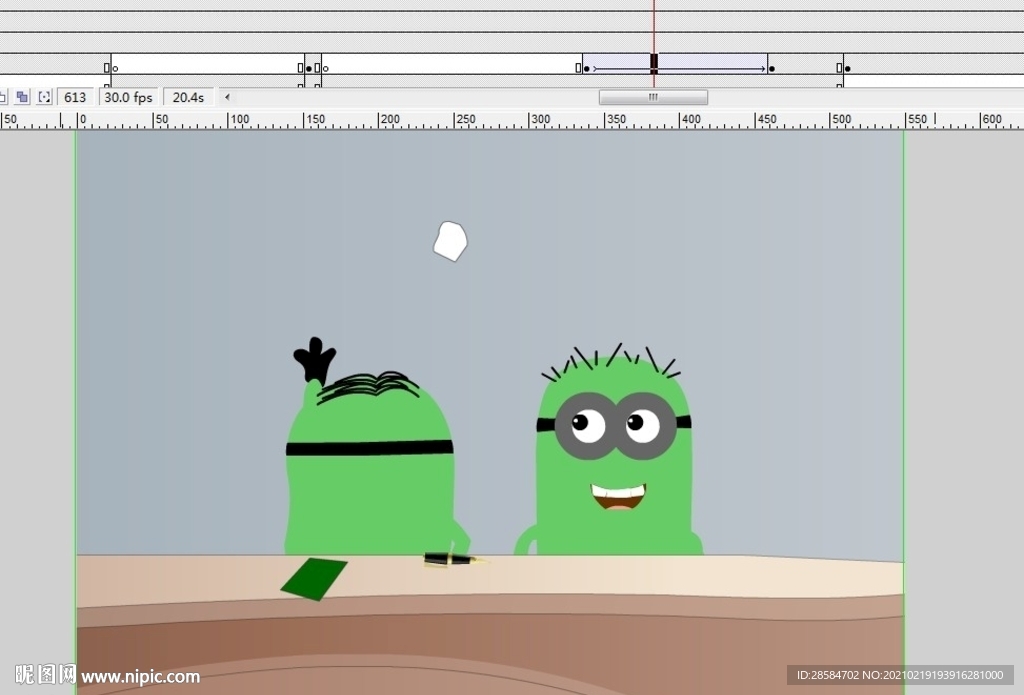Click the current frame number 613
The width and height of the screenshot is (1024, 695).
click(75, 97)
